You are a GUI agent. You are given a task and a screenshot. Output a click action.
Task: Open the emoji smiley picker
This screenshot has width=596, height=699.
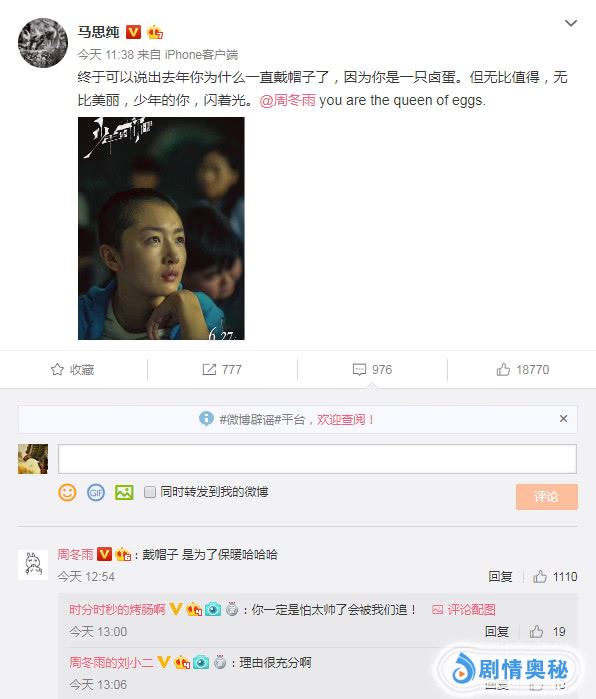click(67, 493)
